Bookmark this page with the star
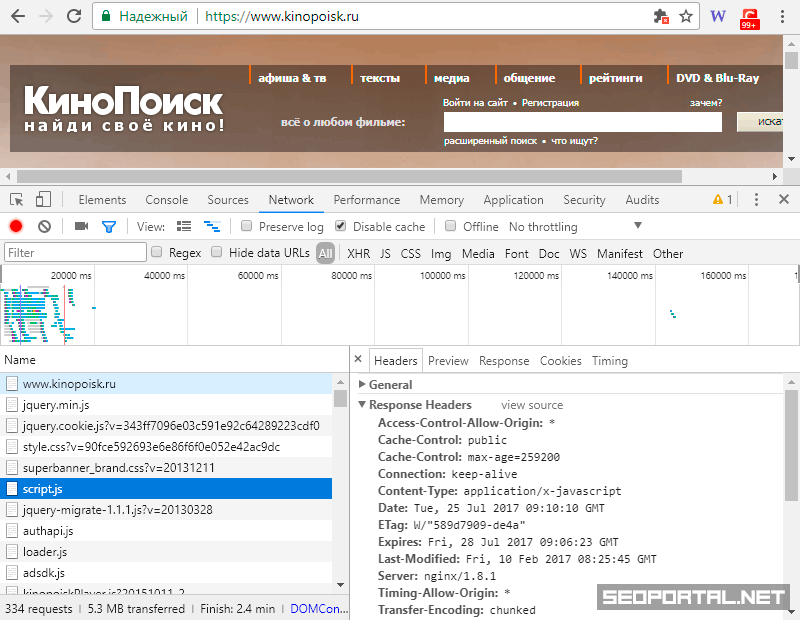Screen dimensions: 800x620 pyautogui.click(x=686, y=16)
